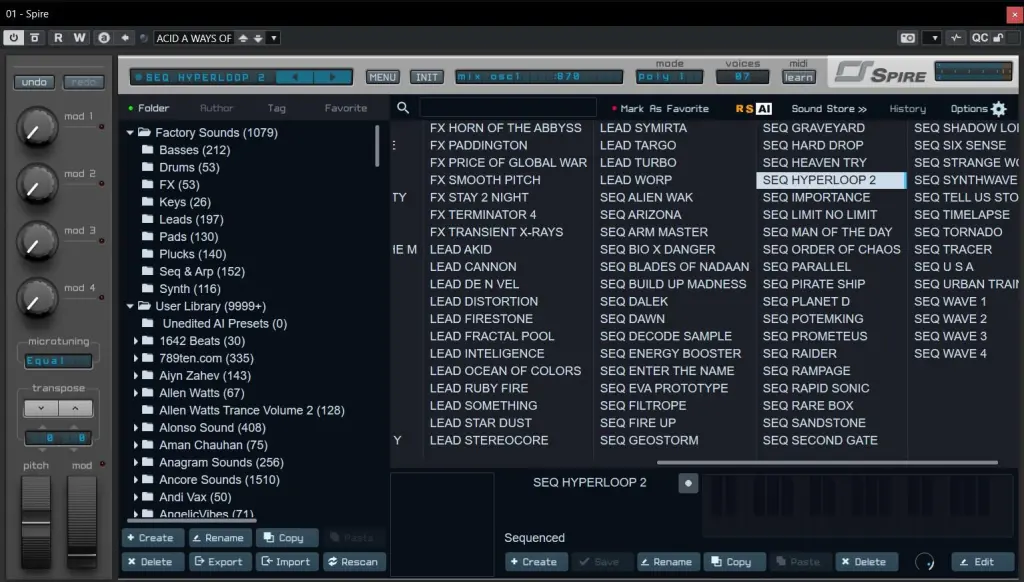
Task: Click the search magnifier icon
Action: coord(403,108)
